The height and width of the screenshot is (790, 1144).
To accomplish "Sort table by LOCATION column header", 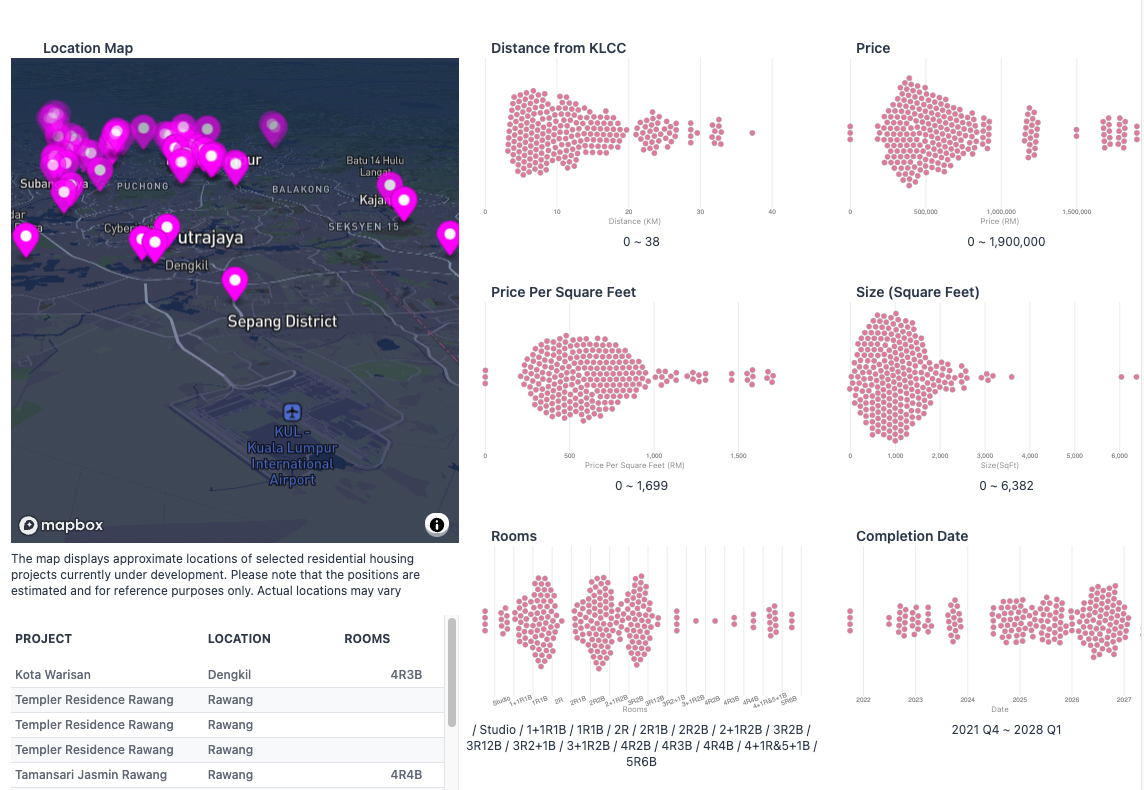I will point(239,639).
